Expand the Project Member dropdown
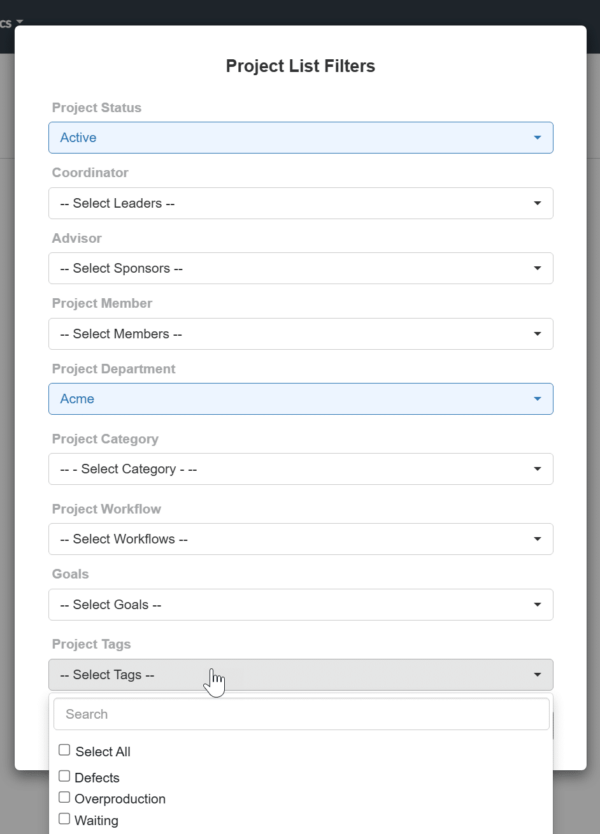The width and height of the screenshot is (600, 834). tap(300, 334)
